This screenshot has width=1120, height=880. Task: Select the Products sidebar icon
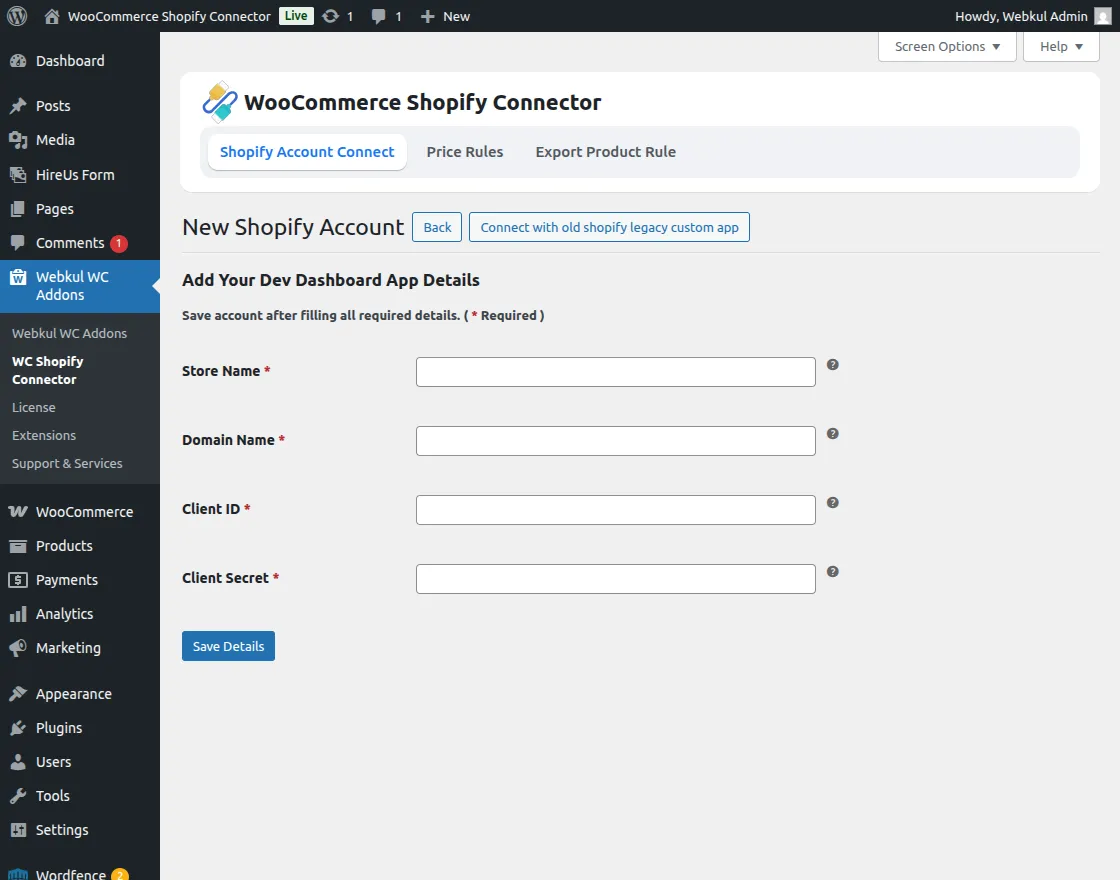coord(22,545)
